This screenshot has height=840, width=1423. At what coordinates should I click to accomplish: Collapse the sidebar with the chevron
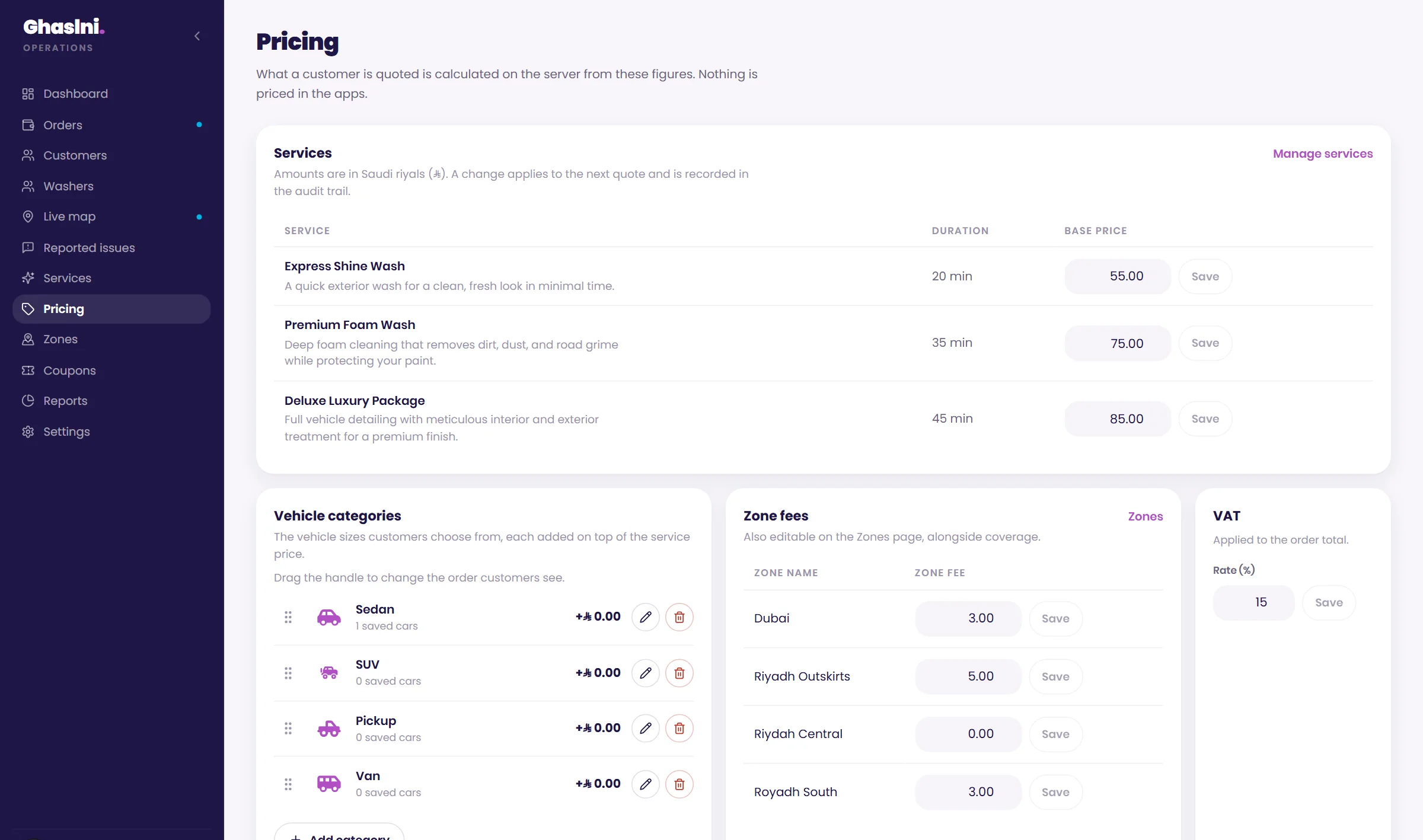point(197,36)
